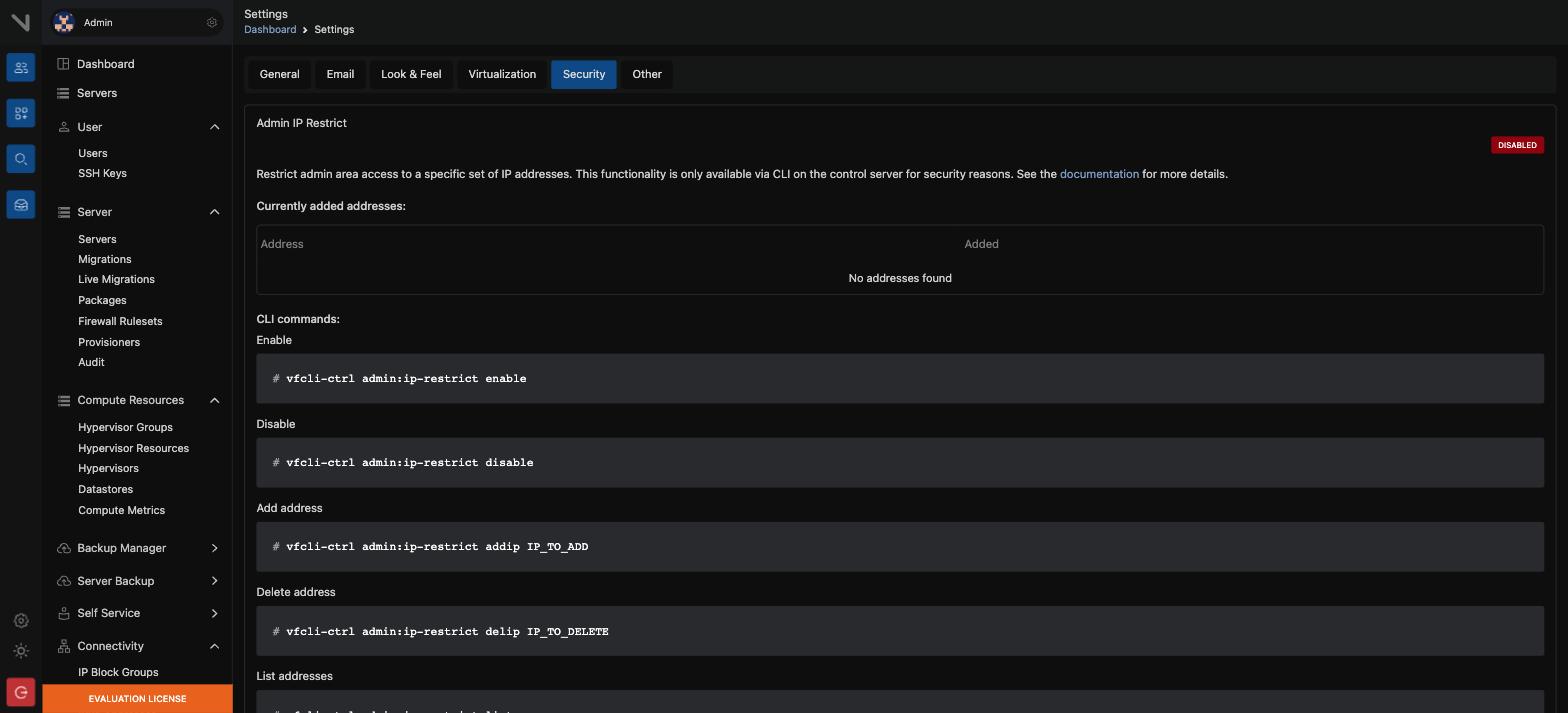Open Live Migrations in sidebar
Image resolution: width=1568 pixels, height=713 pixels.
116,279
